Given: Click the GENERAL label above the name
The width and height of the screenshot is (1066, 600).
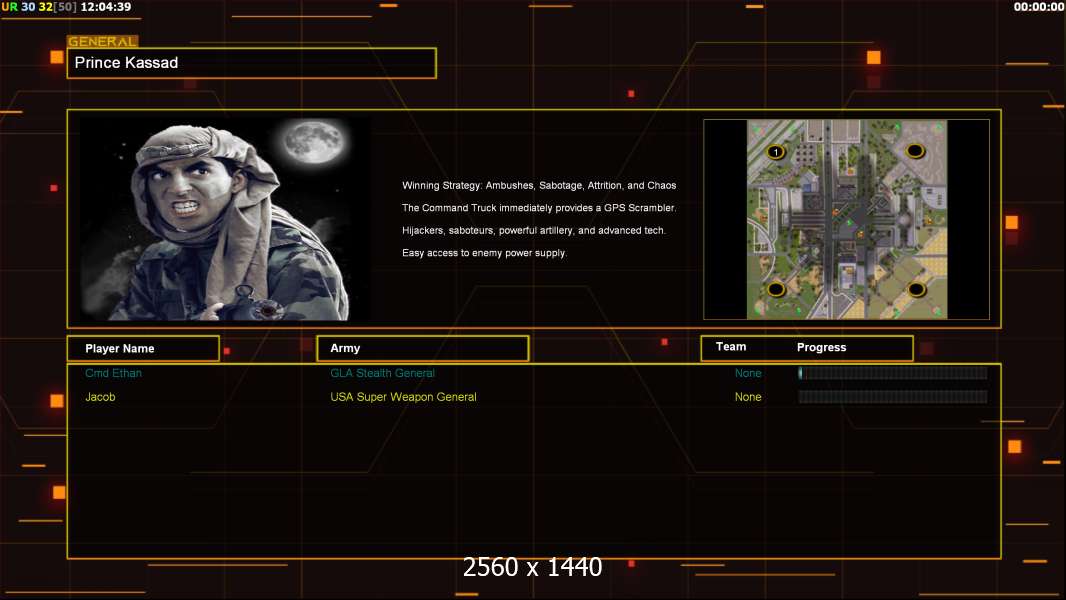Looking at the screenshot, I should coord(102,41).
